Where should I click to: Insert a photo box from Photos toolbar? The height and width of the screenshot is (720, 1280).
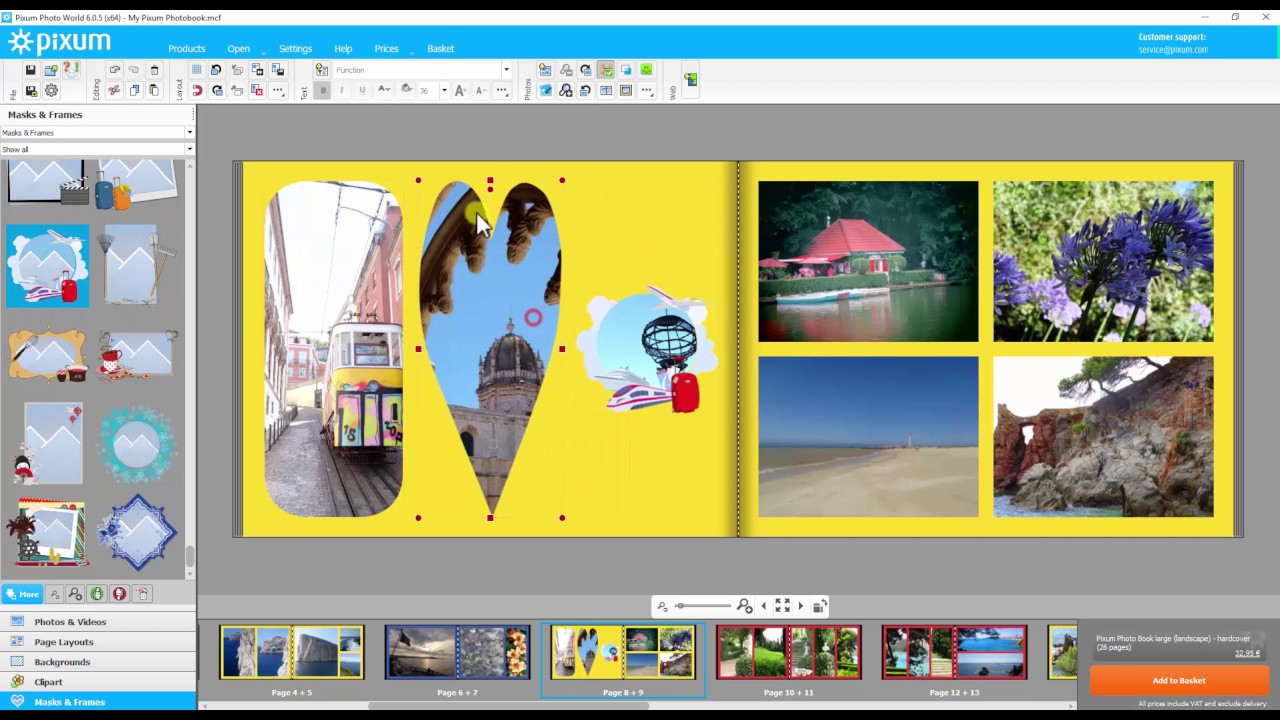coord(545,70)
